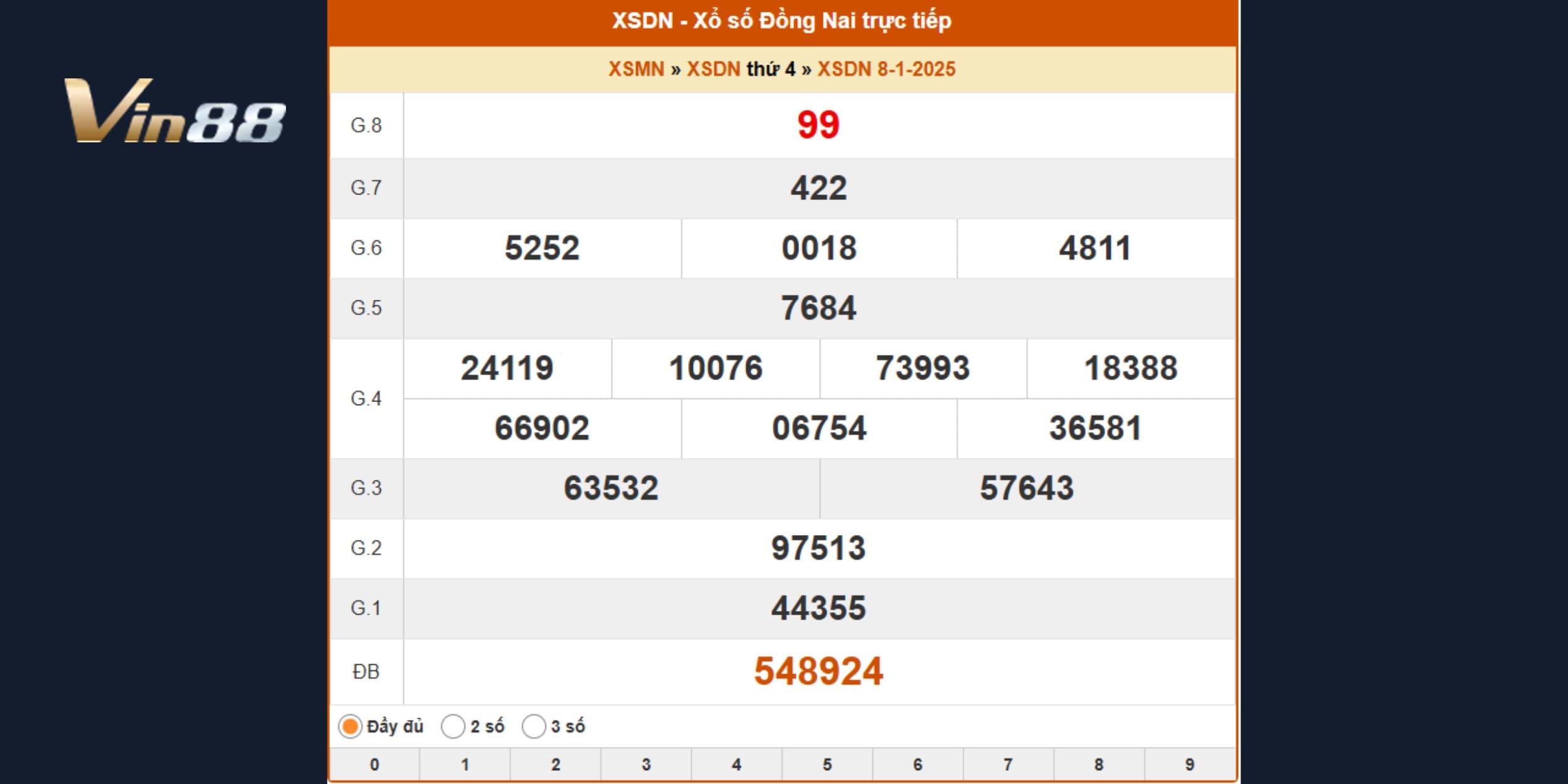Screen dimensions: 1568x784
Task: Click the G.4 number 24119
Action: click(507, 368)
